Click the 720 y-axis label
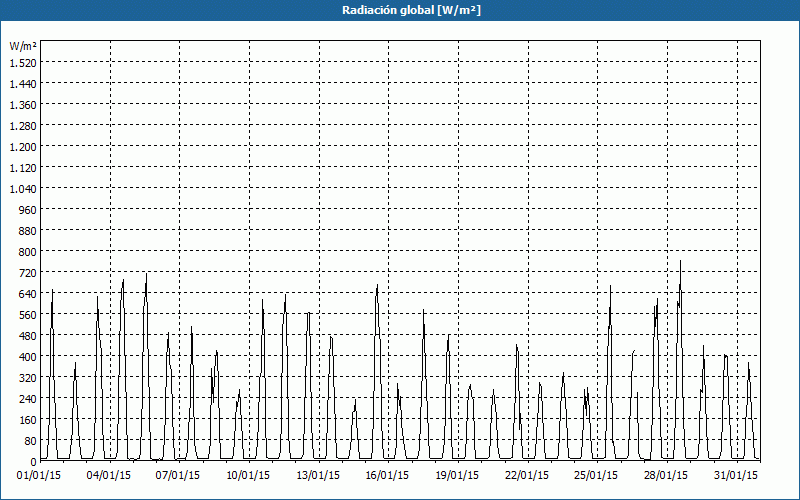This screenshot has height=500, width=800. coord(28,273)
